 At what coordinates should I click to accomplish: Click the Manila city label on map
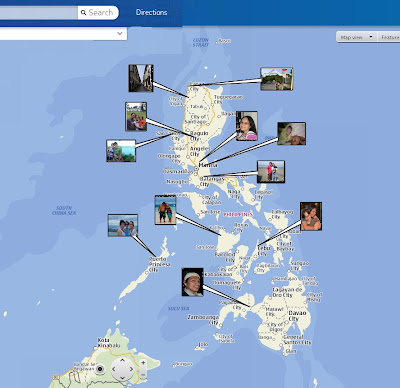pos(208,165)
